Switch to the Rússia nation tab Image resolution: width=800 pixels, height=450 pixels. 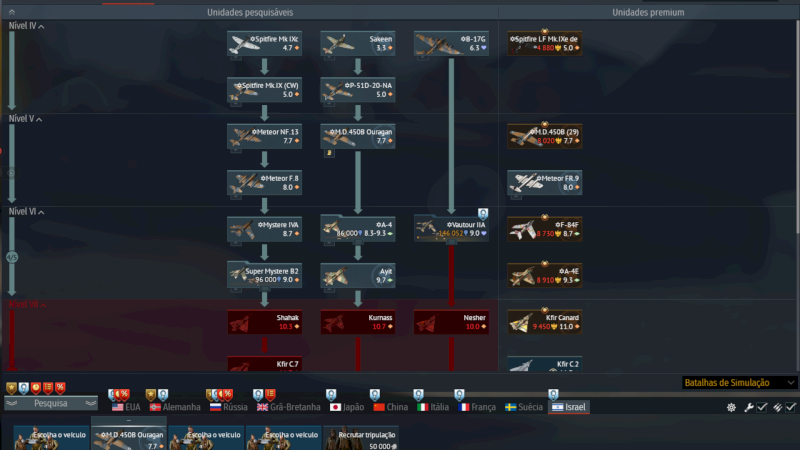(229, 407)
